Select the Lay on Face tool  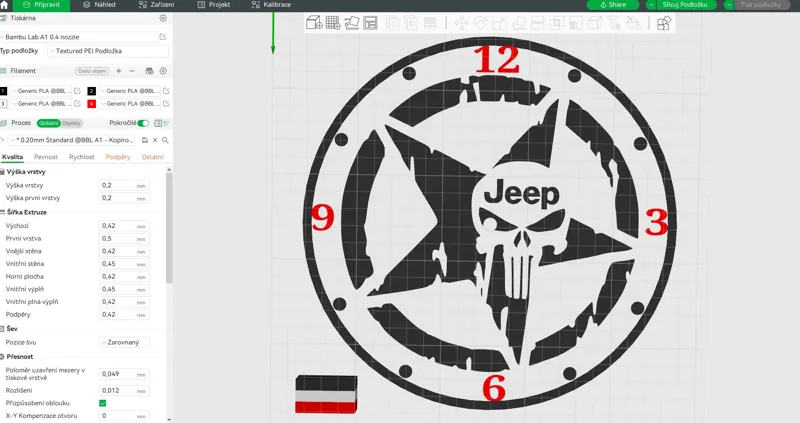[x=519, y=23]
